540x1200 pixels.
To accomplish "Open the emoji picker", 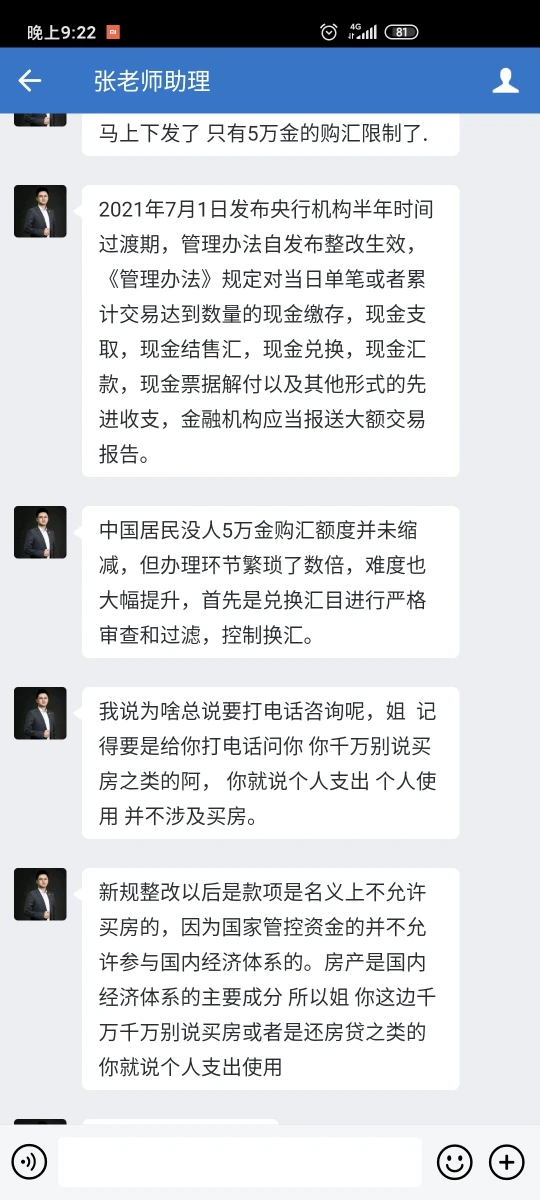I will click(x=455, y=1162).
